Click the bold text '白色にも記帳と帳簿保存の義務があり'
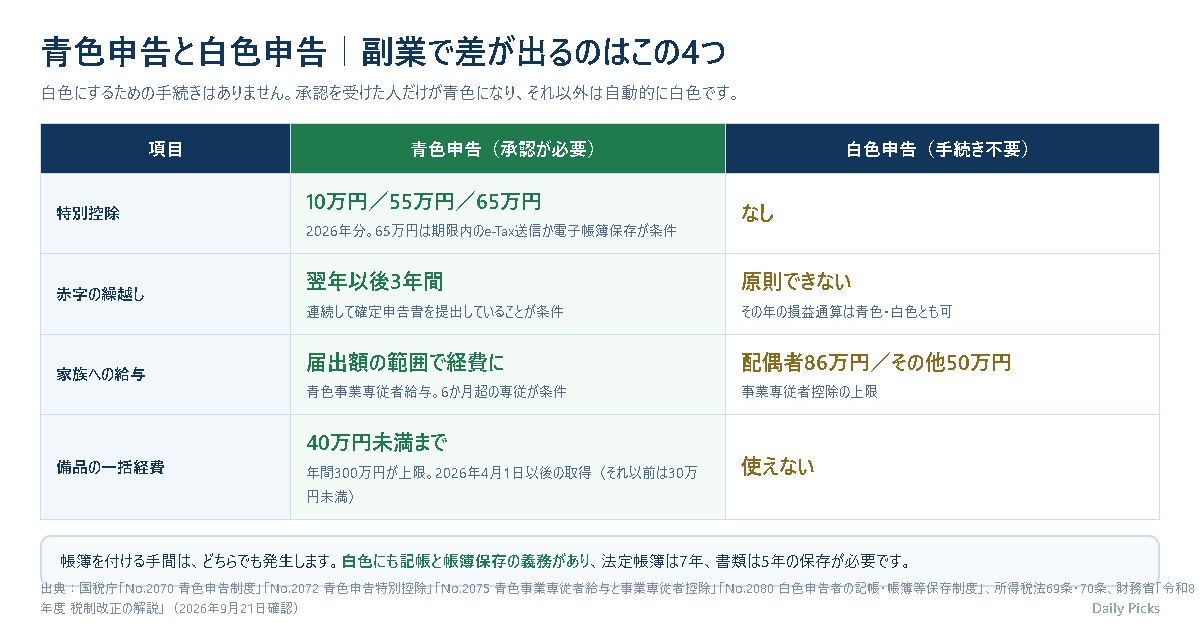This screenshot has width=1200, height=630. 465,561
